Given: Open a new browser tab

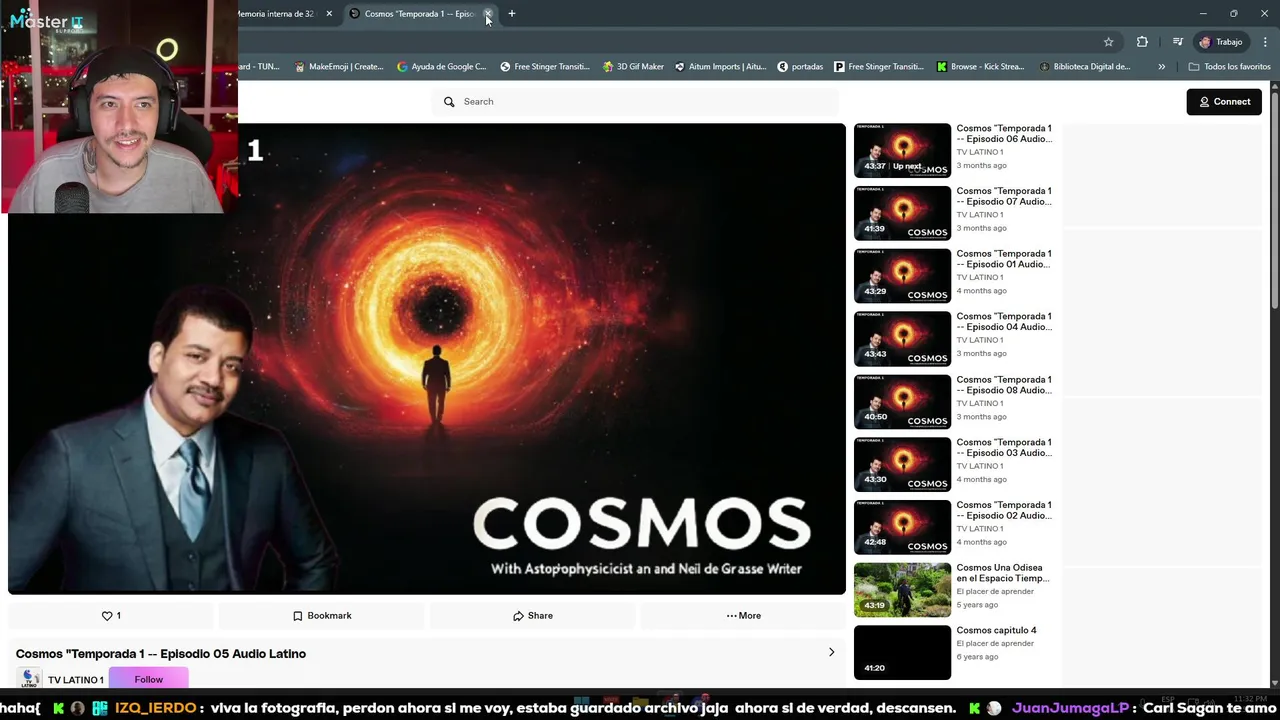Looking at the screenshot, I should [512, 14].
